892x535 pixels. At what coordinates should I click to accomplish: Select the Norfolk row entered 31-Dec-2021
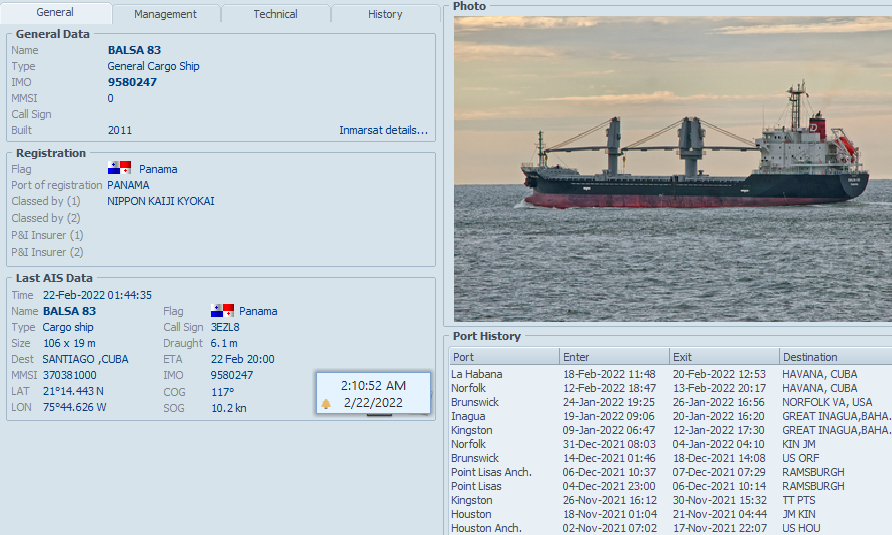tap(671, 444)
